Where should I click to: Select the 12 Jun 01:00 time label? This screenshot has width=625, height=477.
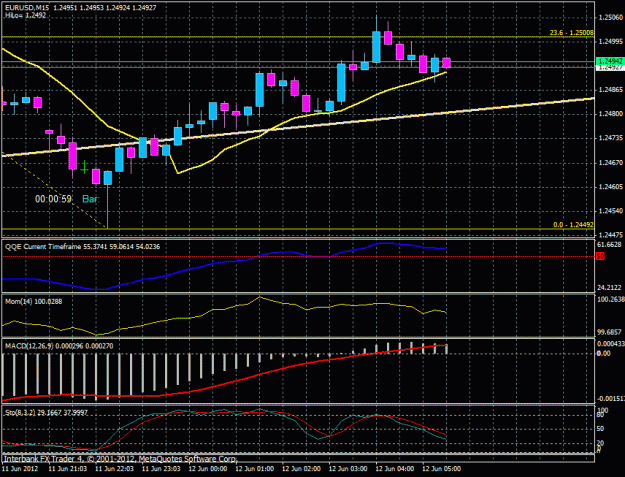(255, 469)
